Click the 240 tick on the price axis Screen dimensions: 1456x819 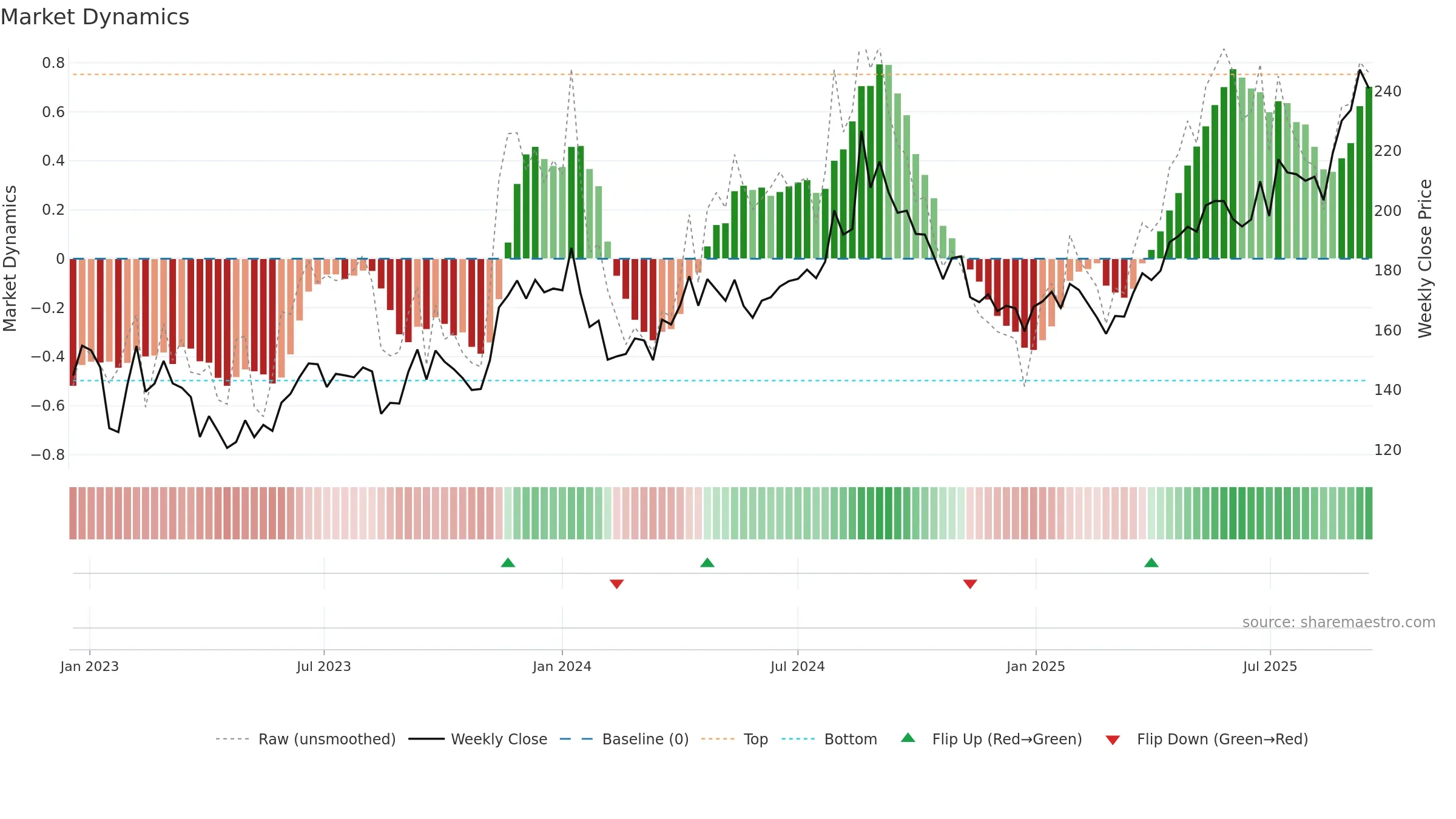pos(1388,91)
